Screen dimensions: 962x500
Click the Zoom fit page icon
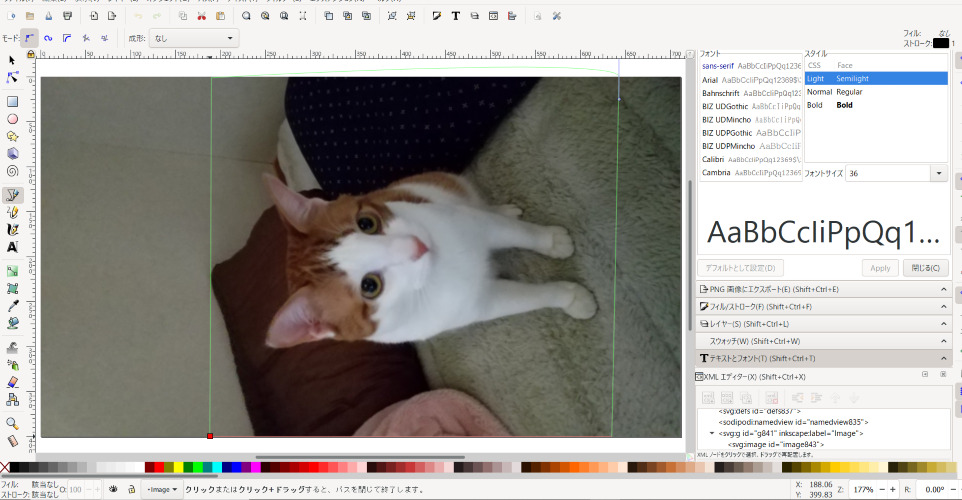(x=284, y=16)
